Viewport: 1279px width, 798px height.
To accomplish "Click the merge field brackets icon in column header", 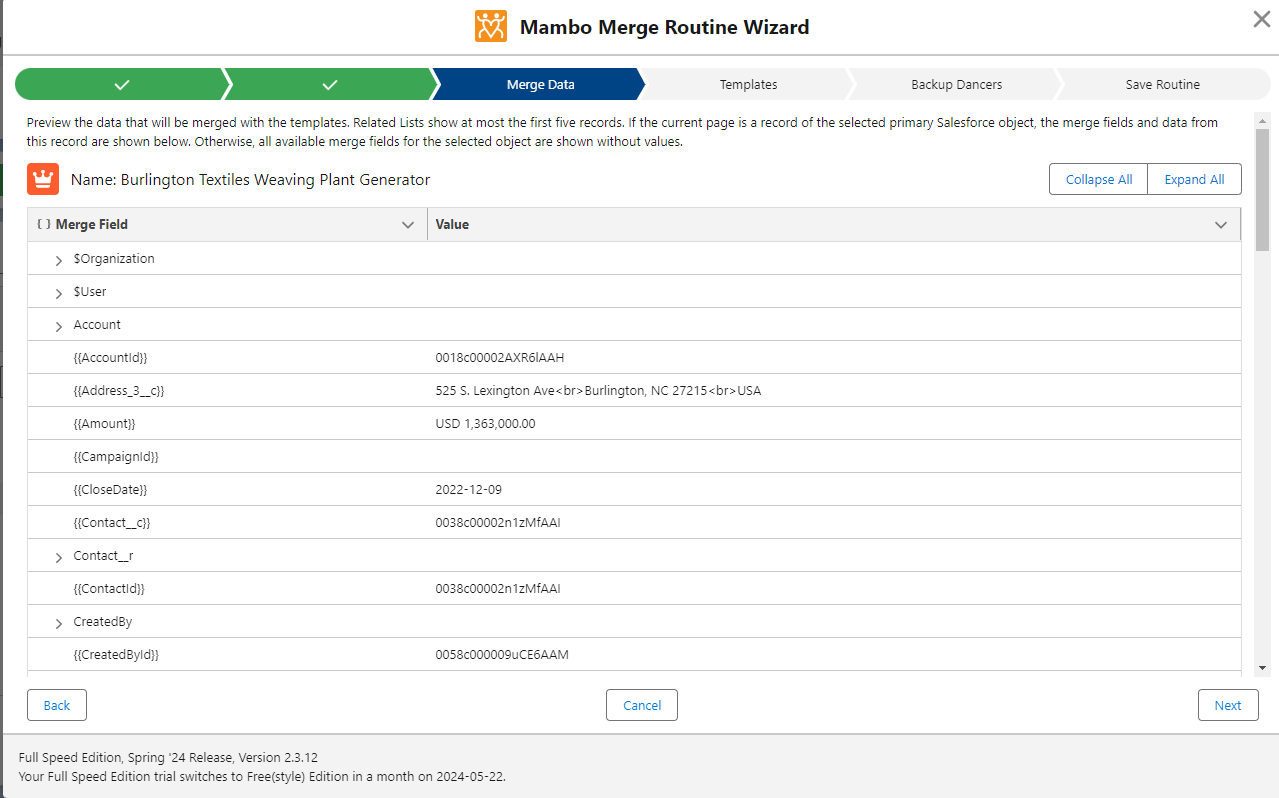I will pos(41,224).
